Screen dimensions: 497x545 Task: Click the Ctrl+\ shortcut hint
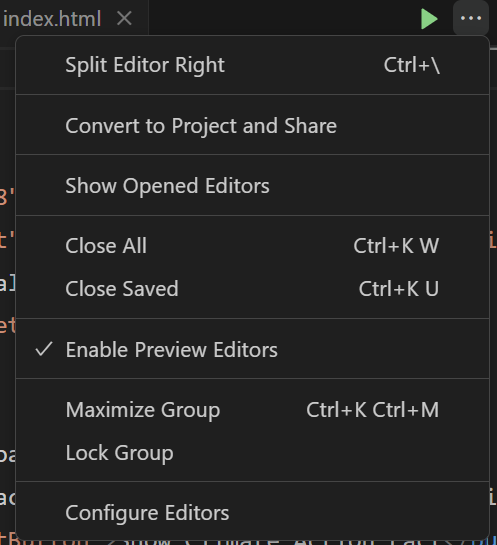(x=412, y=65)
